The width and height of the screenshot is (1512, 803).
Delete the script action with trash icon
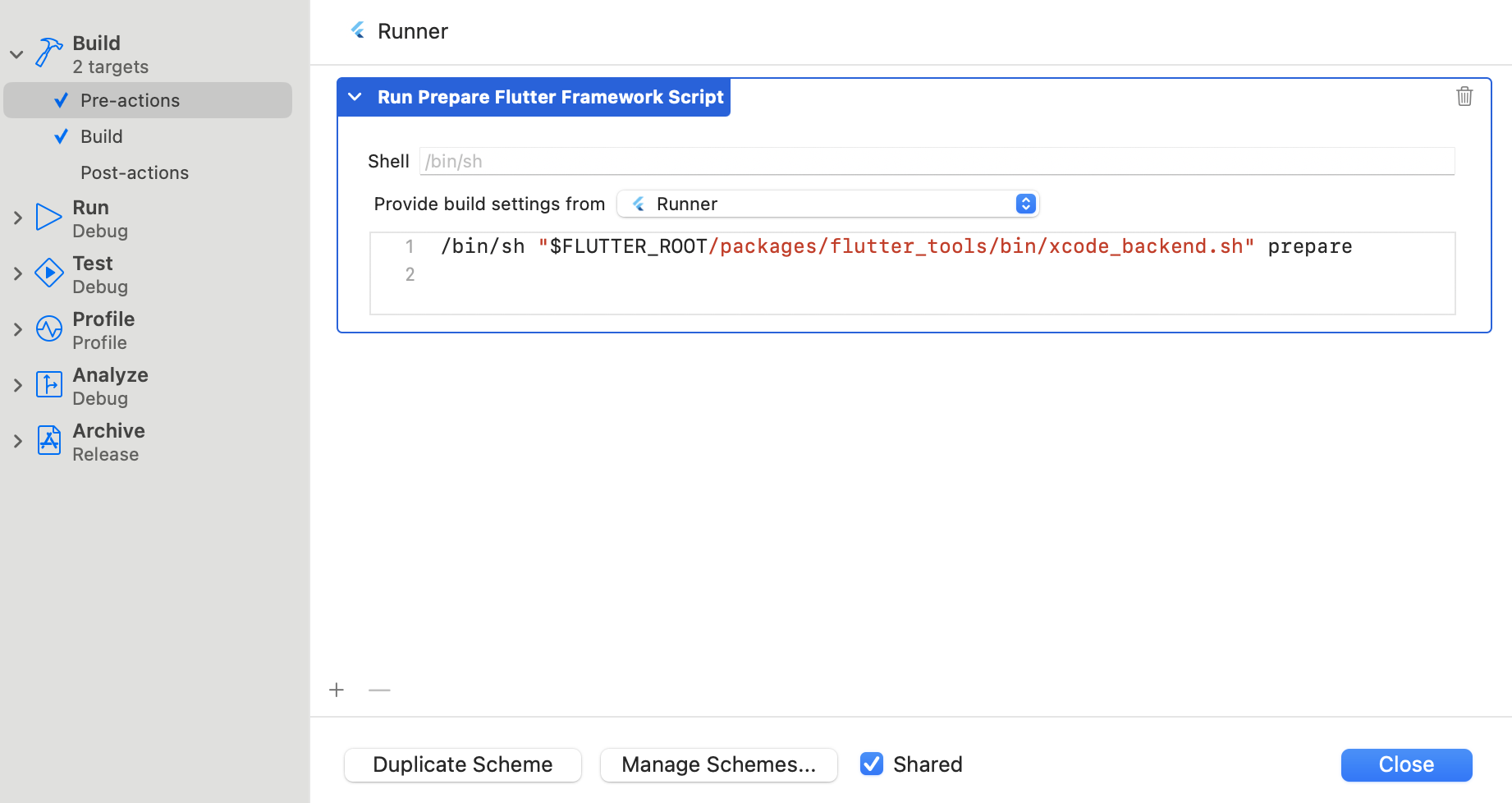[x=1464, y=97]
